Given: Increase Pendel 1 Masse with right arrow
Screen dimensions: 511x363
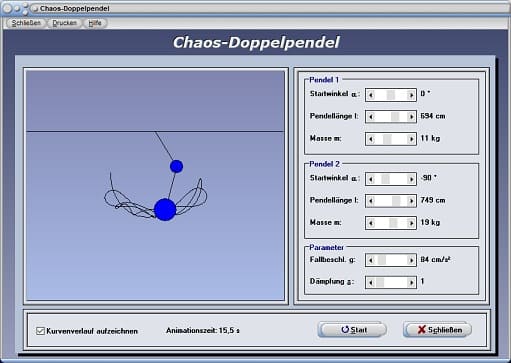Looking at the screenshot, I should point(411,139).
